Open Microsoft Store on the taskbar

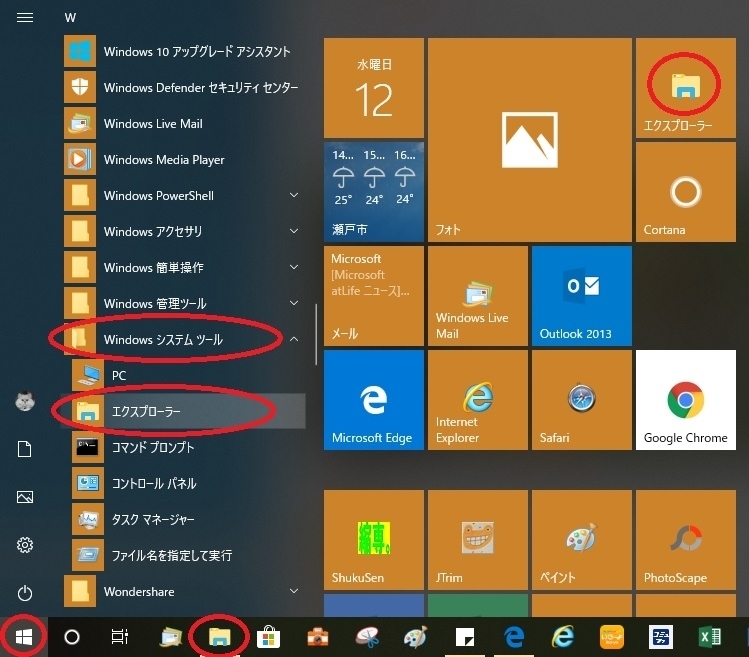(x=268, y=637)
